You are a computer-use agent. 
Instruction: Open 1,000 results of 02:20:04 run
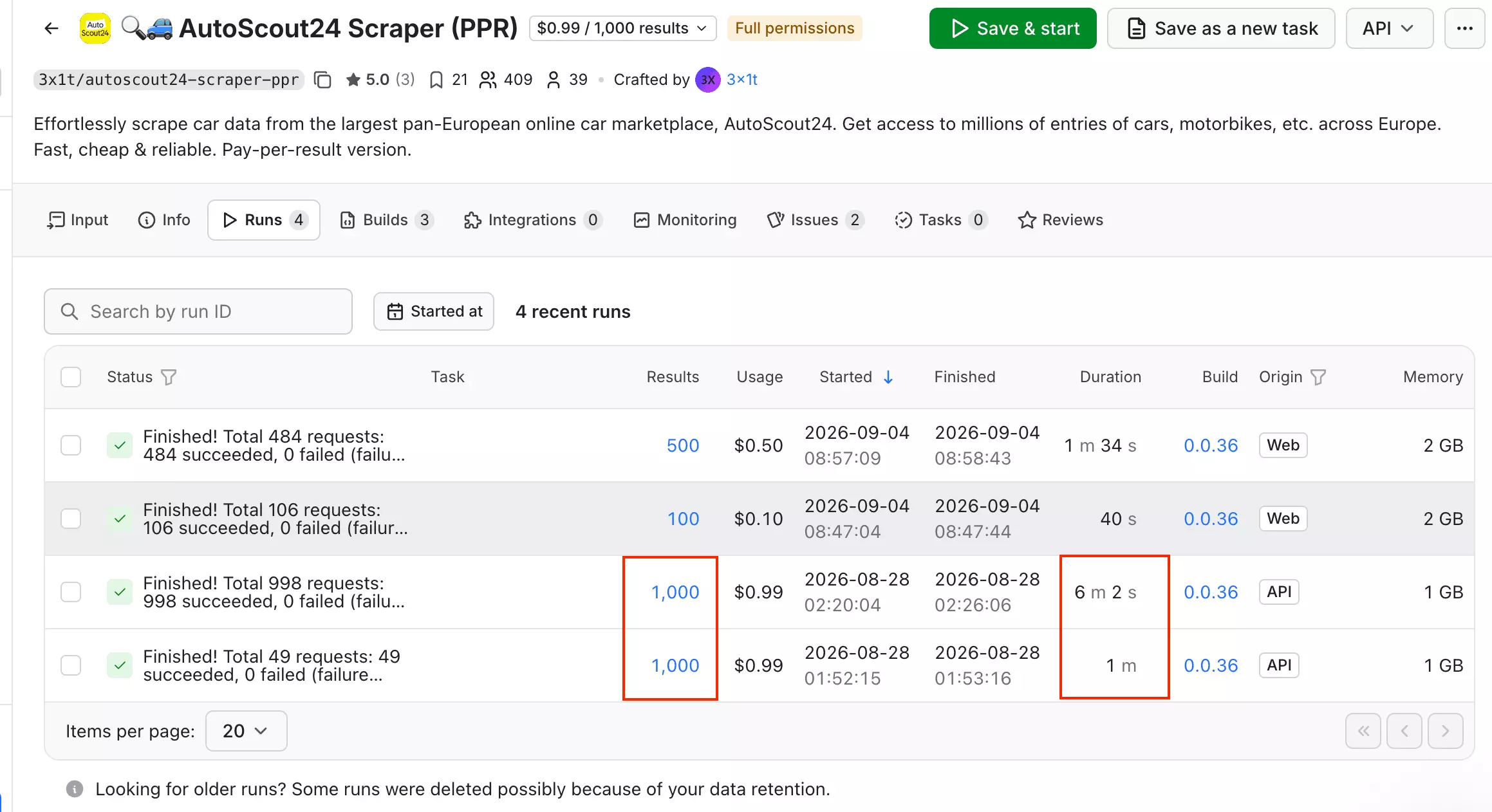[x=675, y=592]
